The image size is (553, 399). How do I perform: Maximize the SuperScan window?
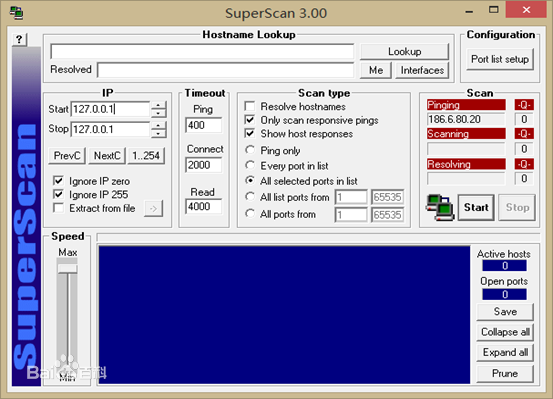494,10
